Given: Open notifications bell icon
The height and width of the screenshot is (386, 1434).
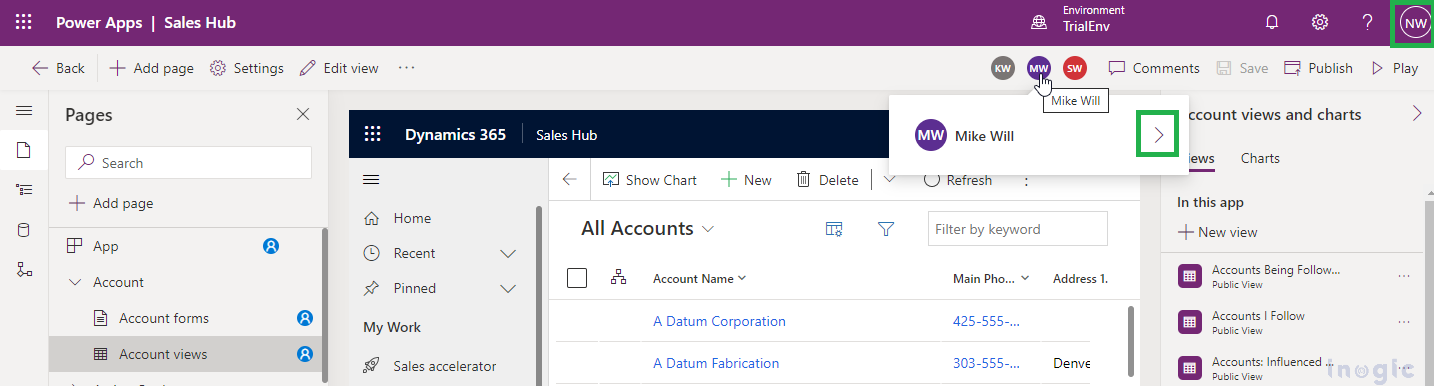Looking at the screenshot, I should tap(1272, 22).
